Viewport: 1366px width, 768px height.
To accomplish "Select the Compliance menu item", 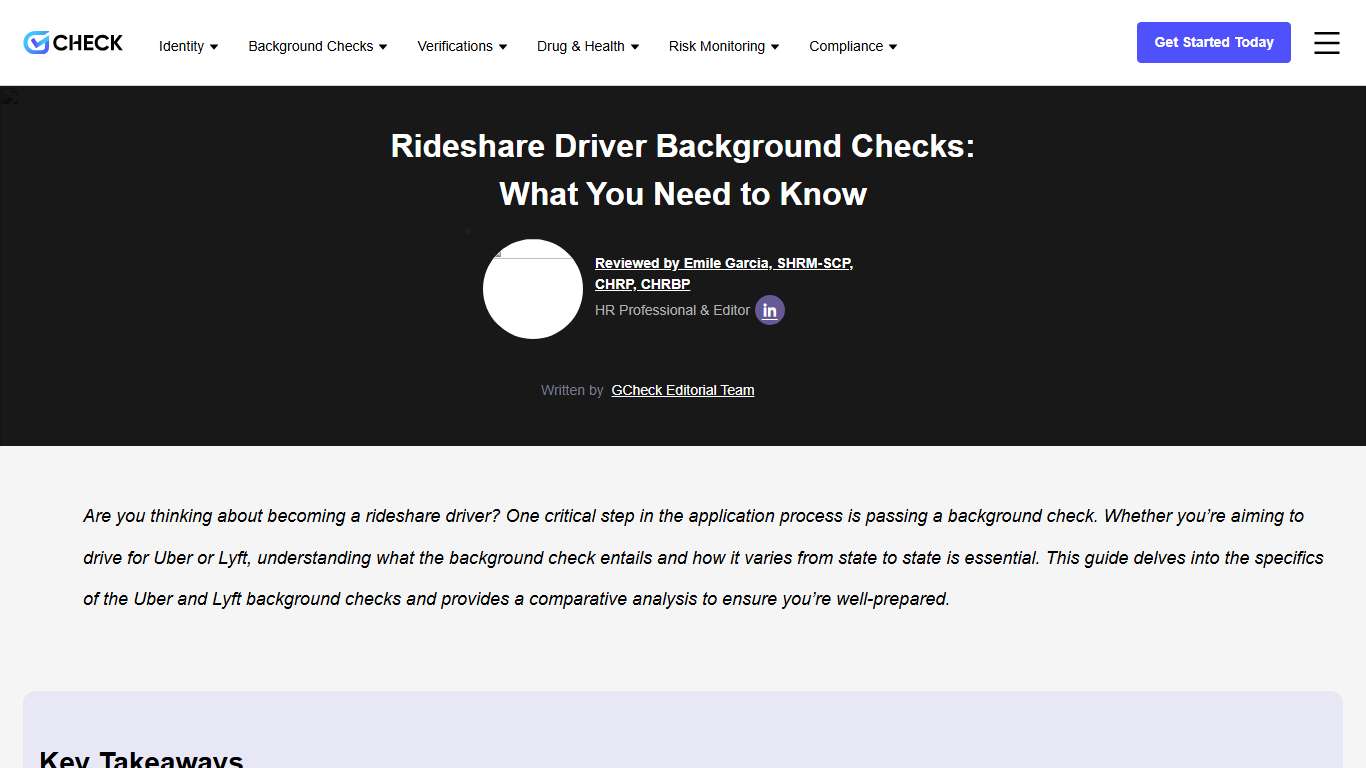I will point(852,46).
